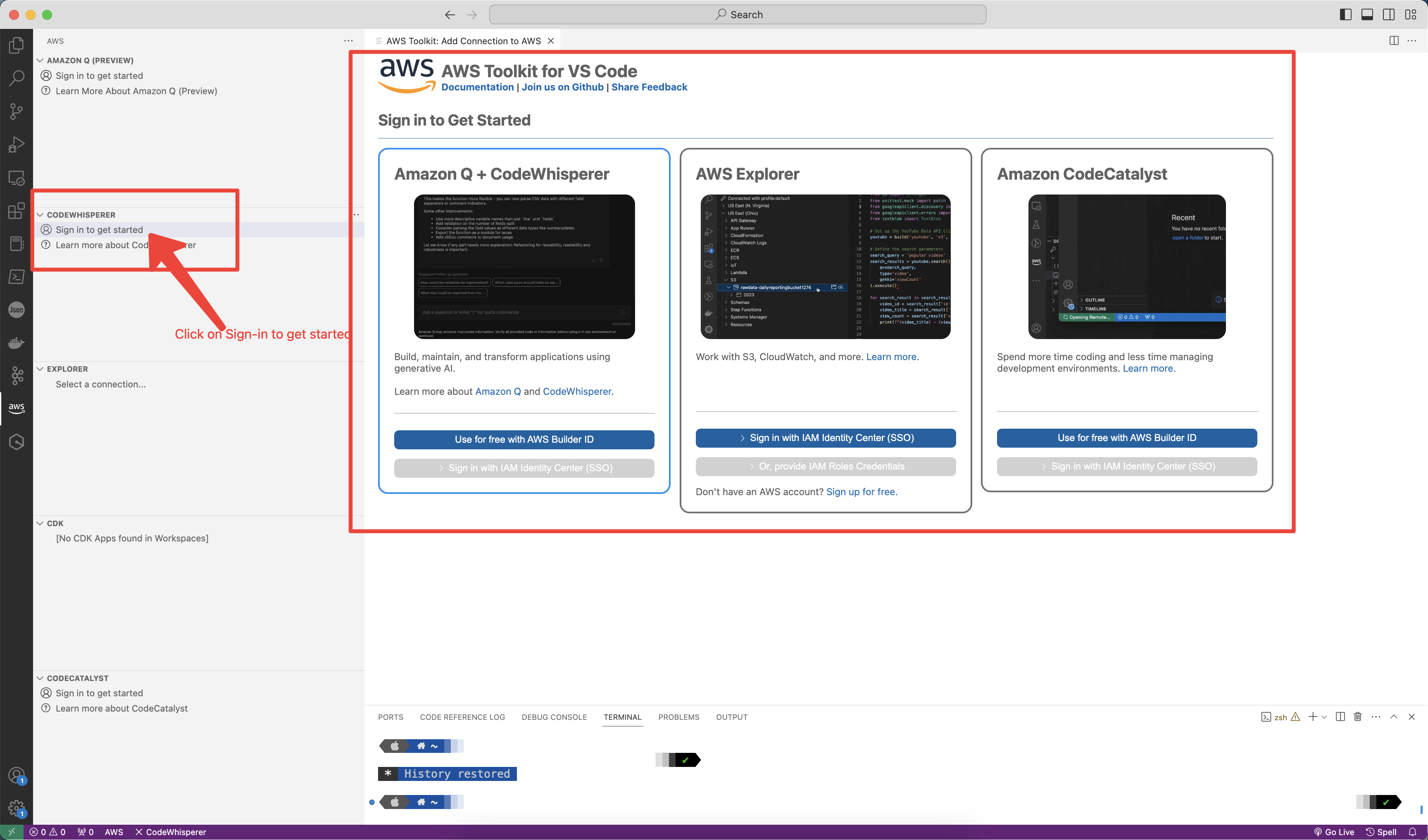The width and height of the screenshot is (1428, 840).
Task: Toggle the bottom panel layout button
Action: (1367, 15)
